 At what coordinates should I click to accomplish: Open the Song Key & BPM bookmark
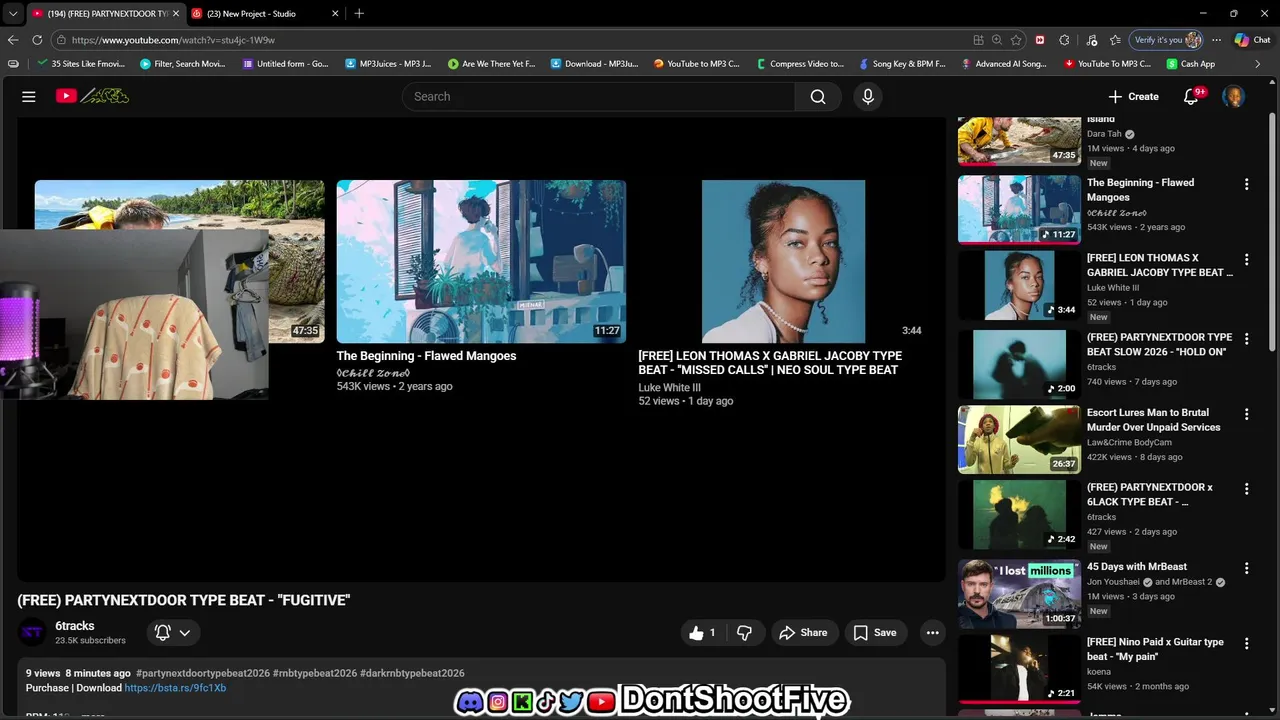(902, 64)
